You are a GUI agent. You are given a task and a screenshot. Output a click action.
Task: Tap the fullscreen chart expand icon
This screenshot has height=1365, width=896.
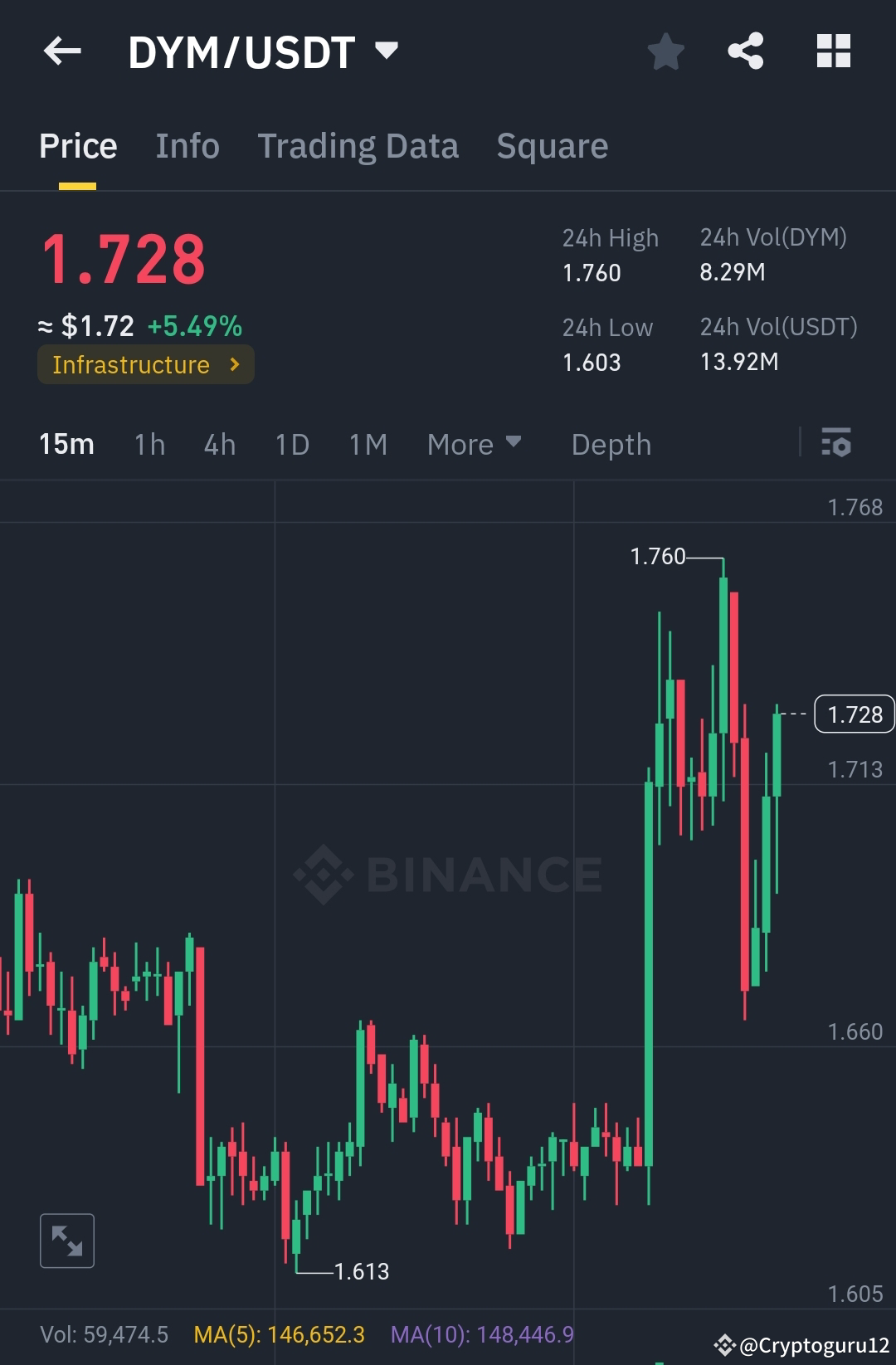coord(66,1240)
